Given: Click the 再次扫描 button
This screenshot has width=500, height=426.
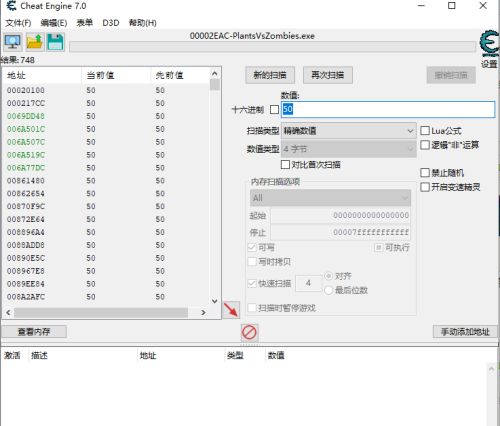Looking at the screenshot, I should [x=328, y=75].
